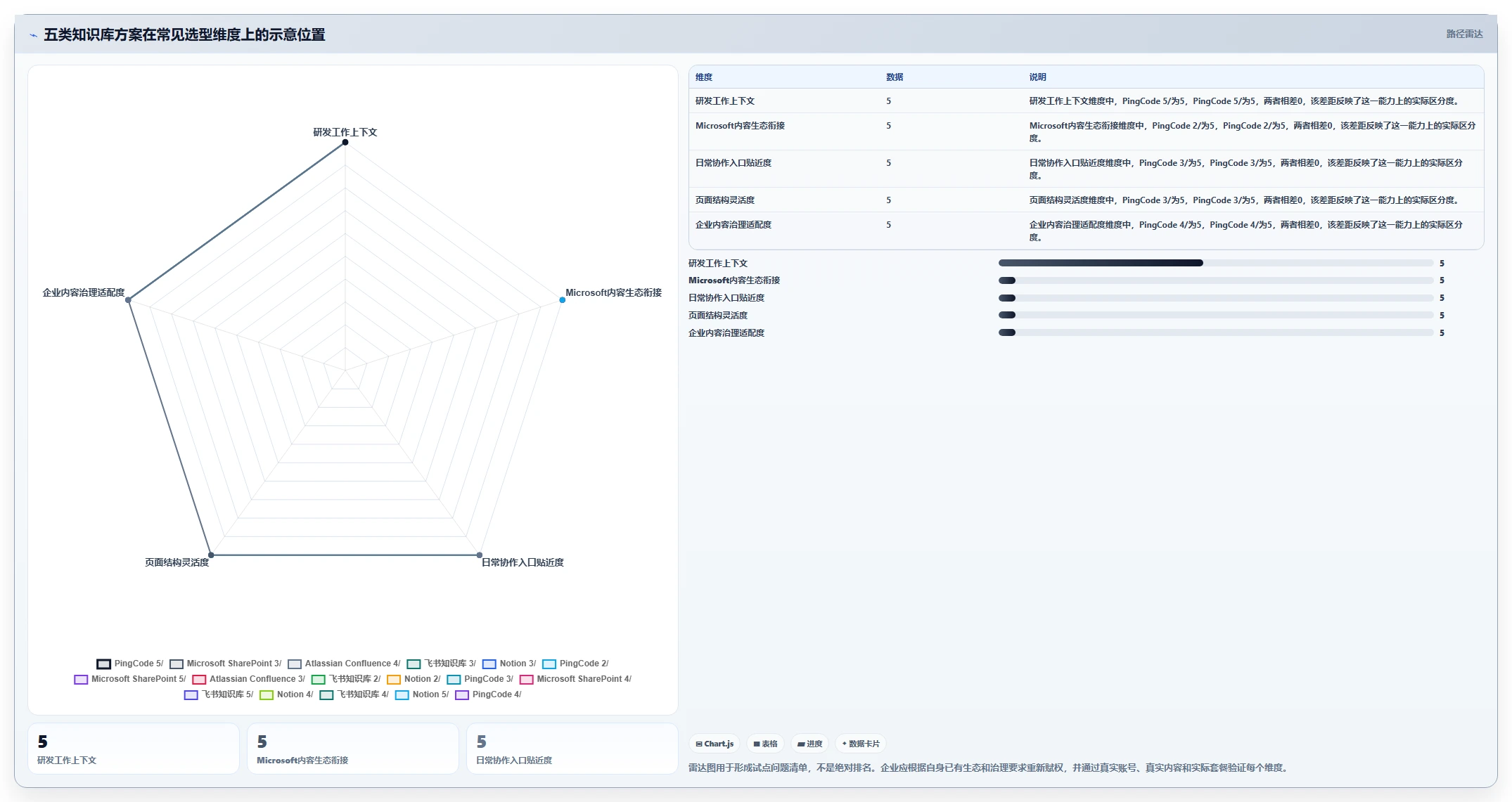Click the Microsoft内容生态衔接 progress bar
Screen dimensions: 1512x802
1216,280
